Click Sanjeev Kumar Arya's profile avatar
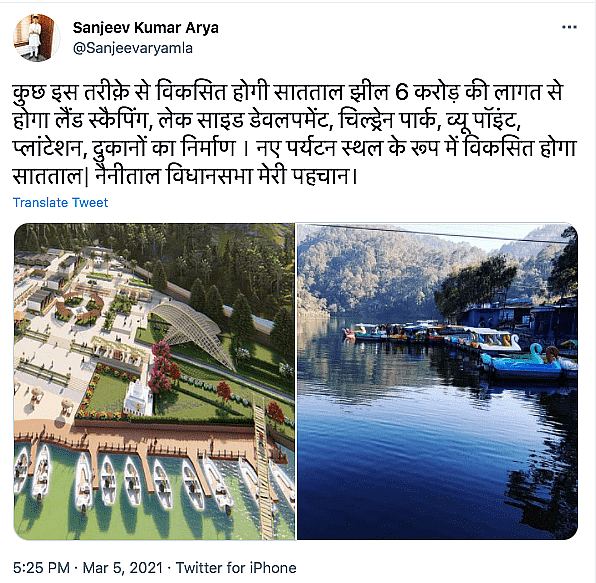Screen dimensions: 596x583 pos(37,38)
